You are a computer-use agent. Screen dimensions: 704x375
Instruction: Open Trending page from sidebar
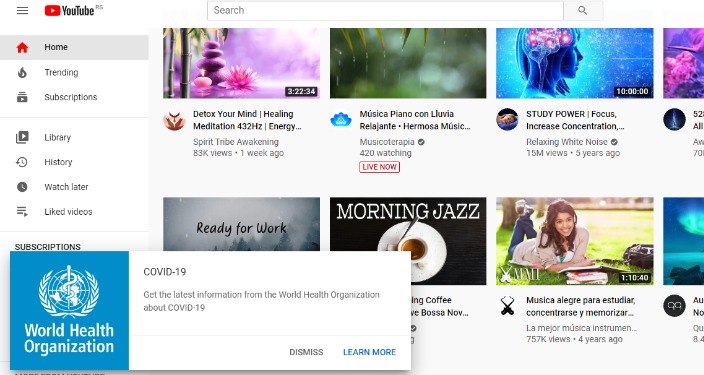coord(74,72)
